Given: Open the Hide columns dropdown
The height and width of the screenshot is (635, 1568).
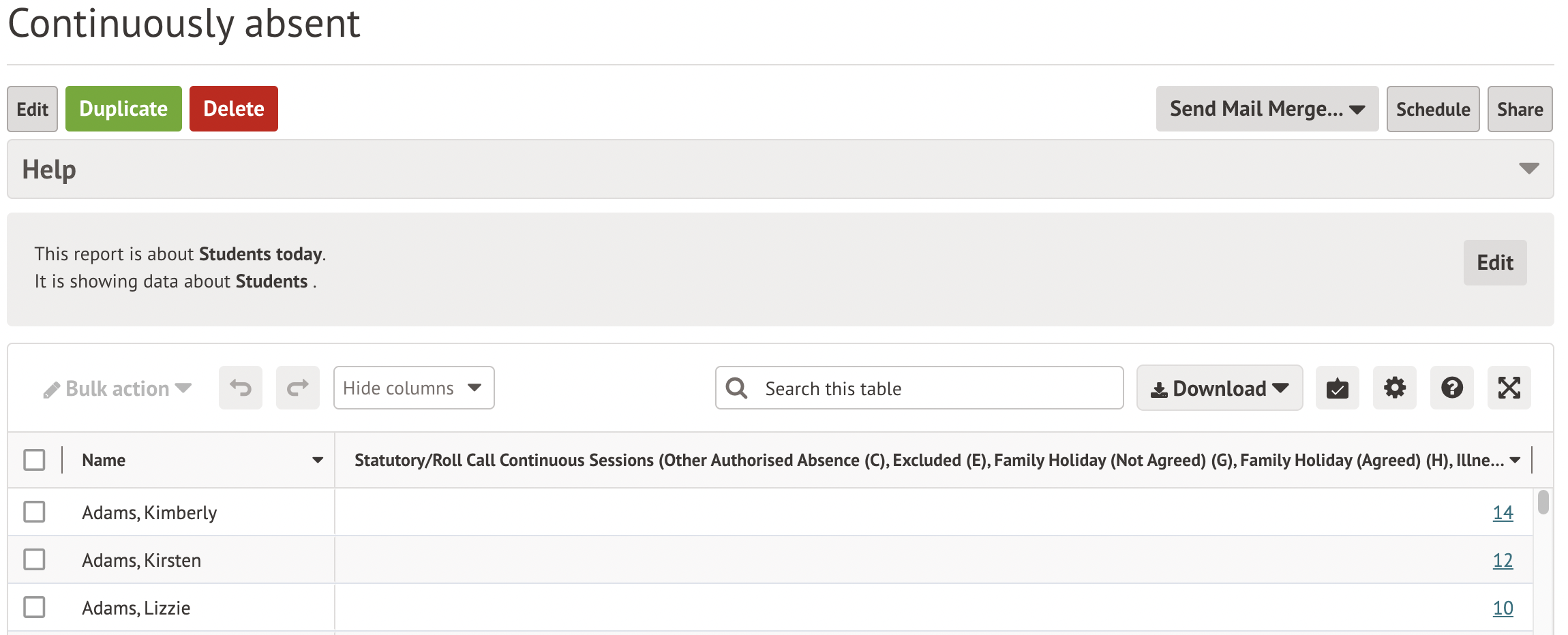Looking at the screenshot, I should tap(413, 388).
